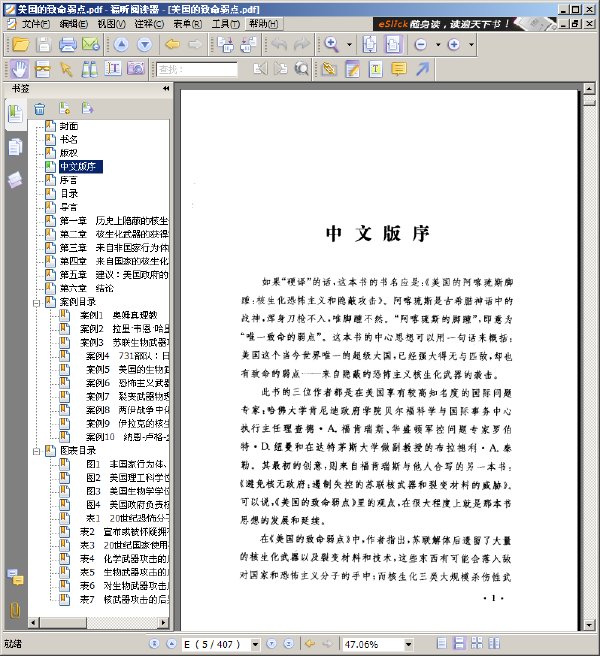This screenshot has height=656, width=600.
Task: Open the dropdown arrow next to the minus zoom button
Action: (x=438, y=44)
